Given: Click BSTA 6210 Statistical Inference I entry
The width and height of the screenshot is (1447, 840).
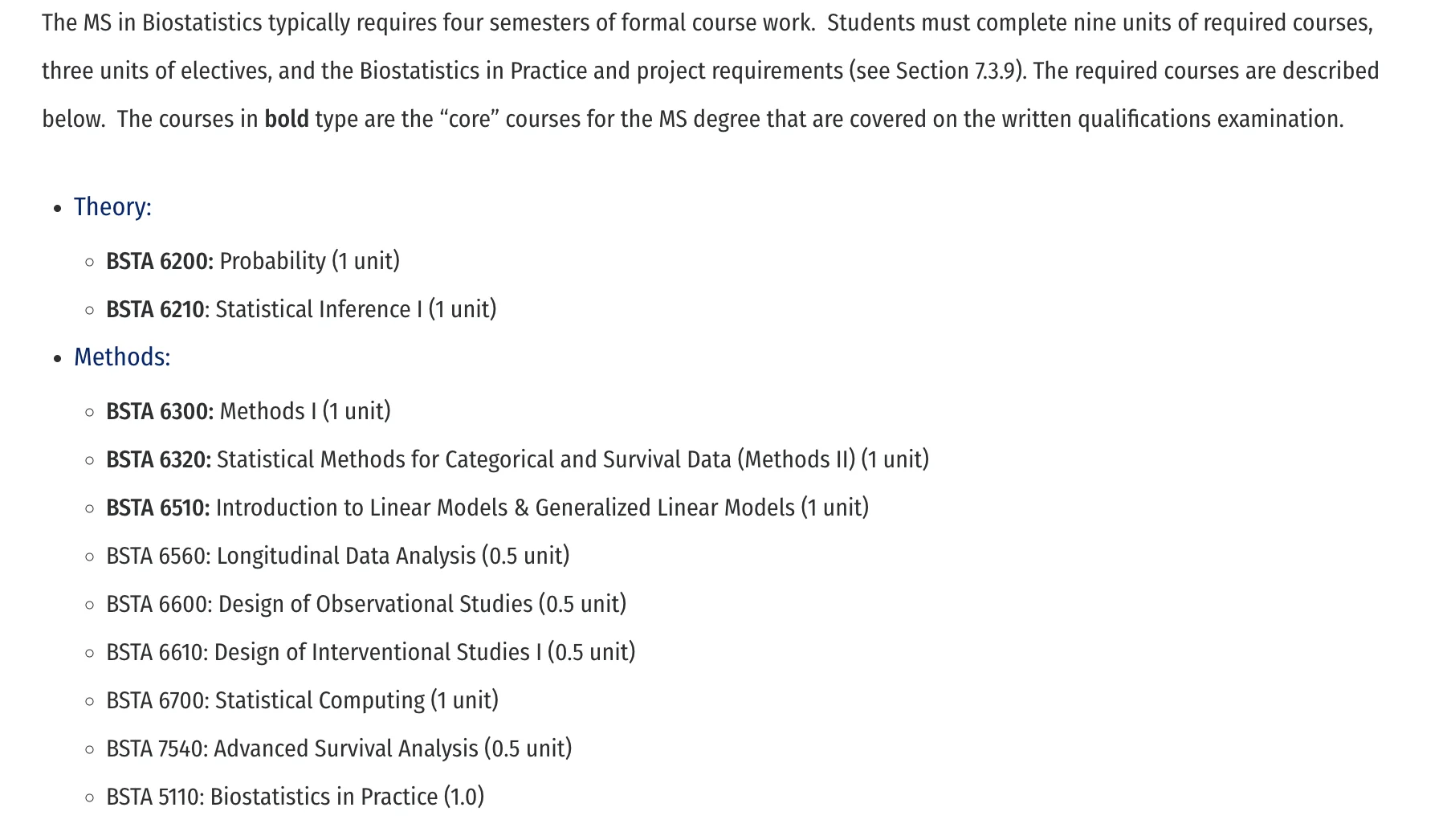Looking at the screenshot, I should click(300, 310).
